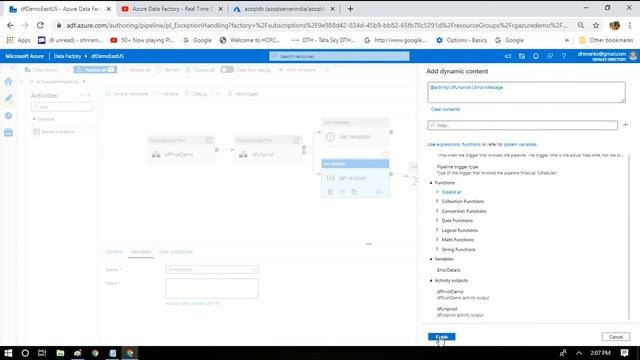The height and width of the screenshot is (360, 640).
Task: Collapse the Variables section
Action: [x=431, y=259]
